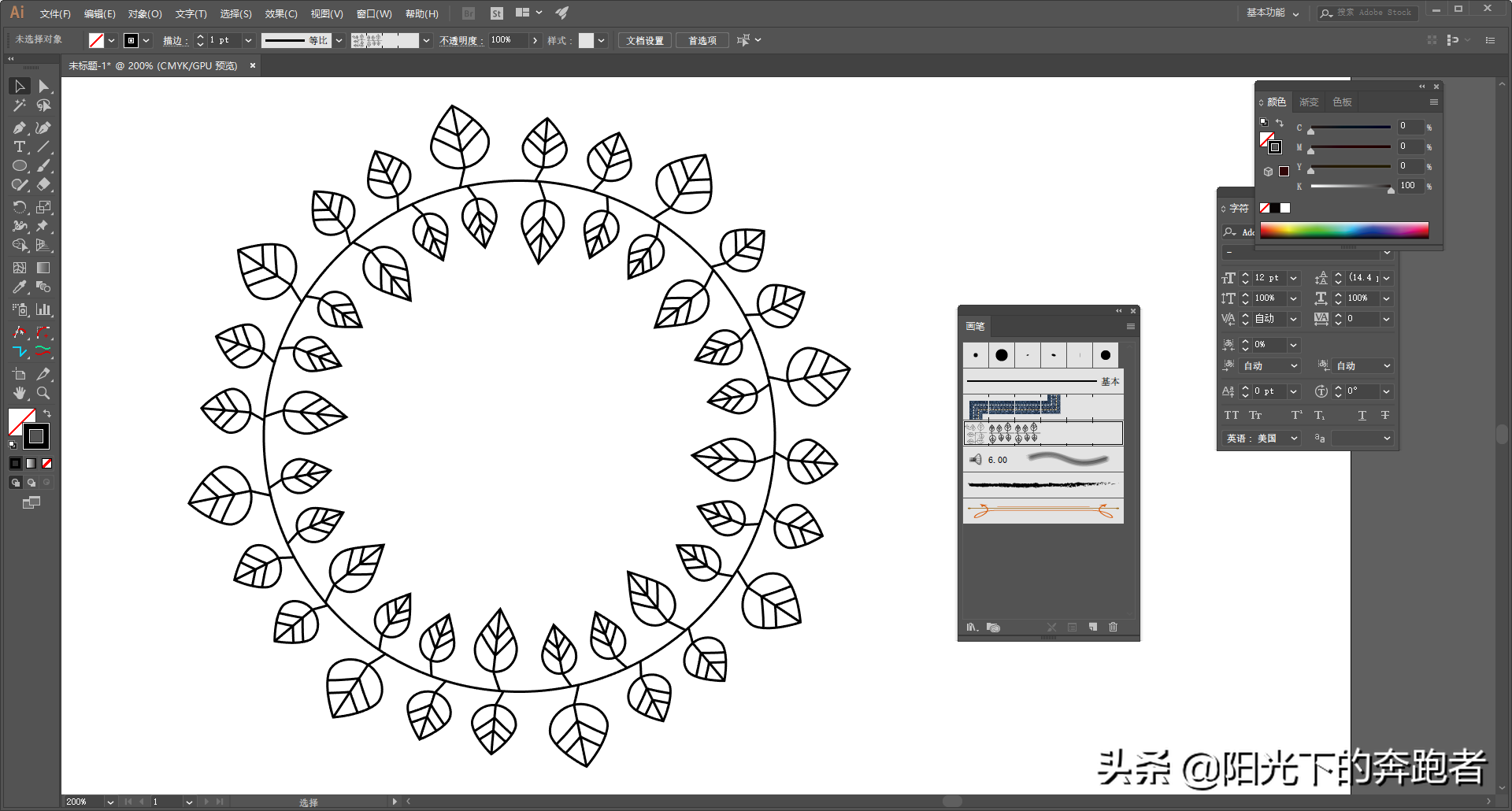
Task: Select the Zoom tool
Action: pyautogui.click(x=44, y=393)
